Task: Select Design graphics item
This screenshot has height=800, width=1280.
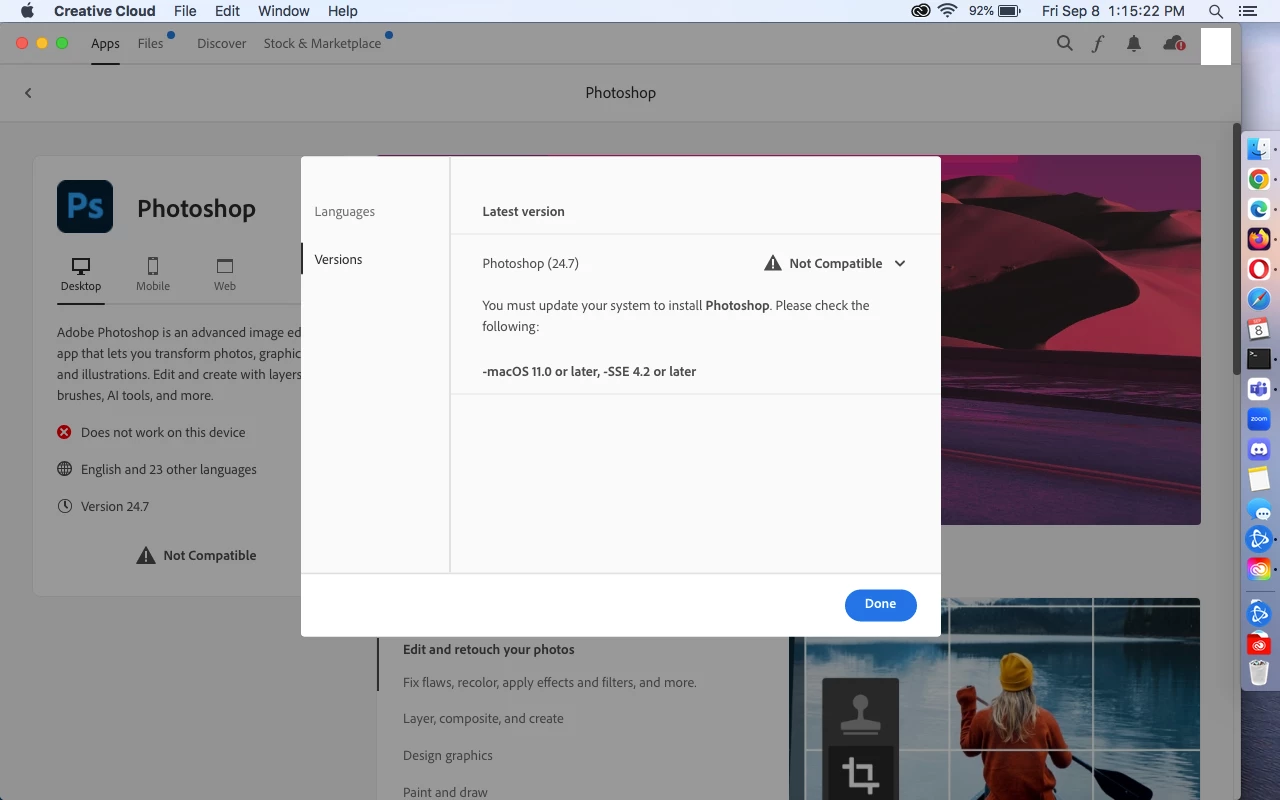Action: [448, 756]
